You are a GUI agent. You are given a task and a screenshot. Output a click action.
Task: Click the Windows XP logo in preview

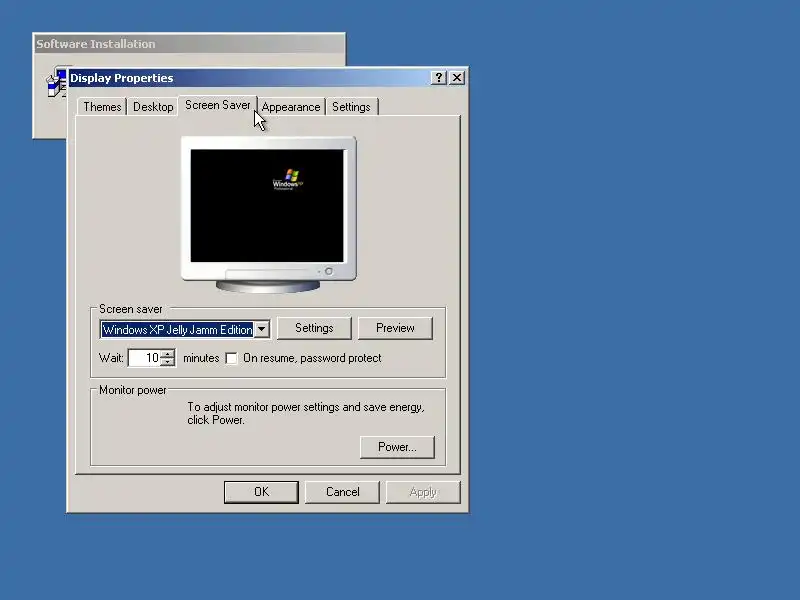point(288,180)
